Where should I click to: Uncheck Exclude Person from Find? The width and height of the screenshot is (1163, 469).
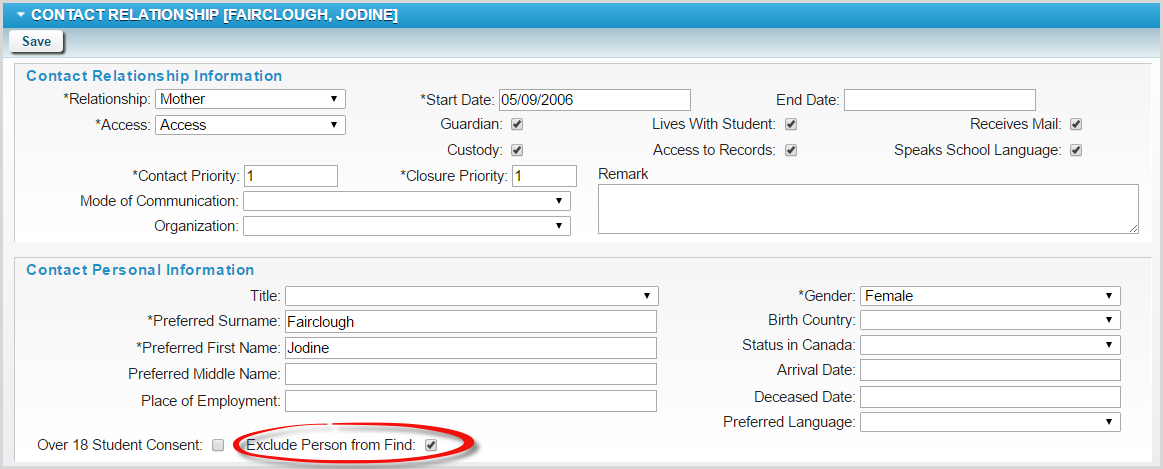[x=431, y=445]
